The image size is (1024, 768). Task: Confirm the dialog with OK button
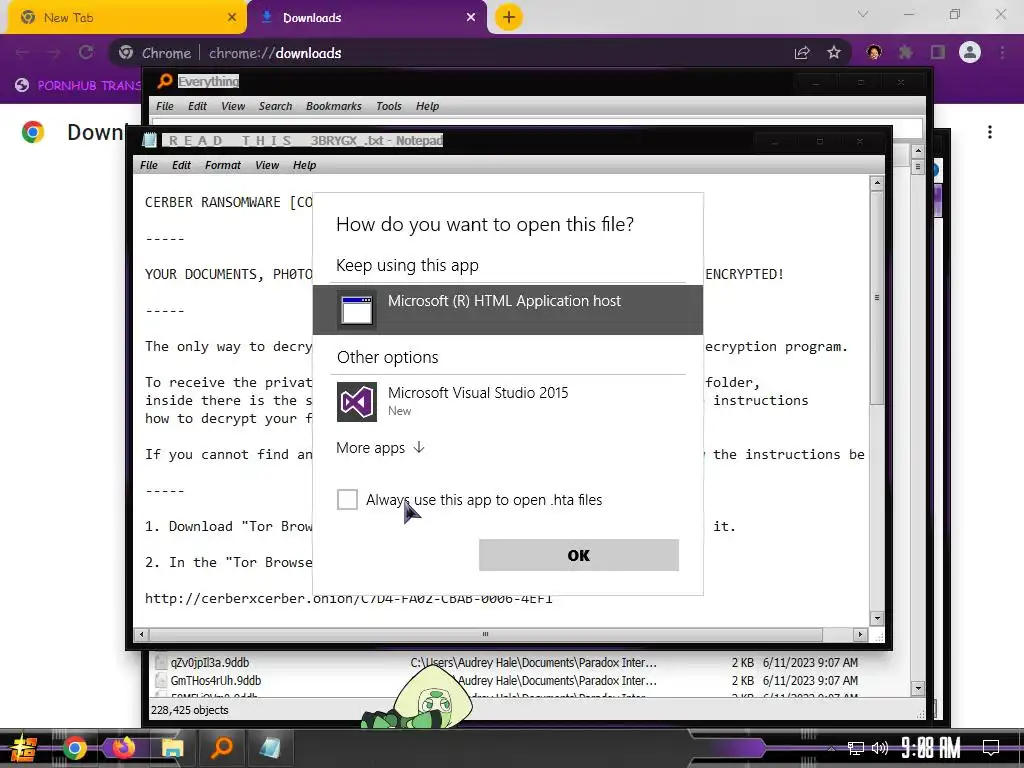(579, 555)
